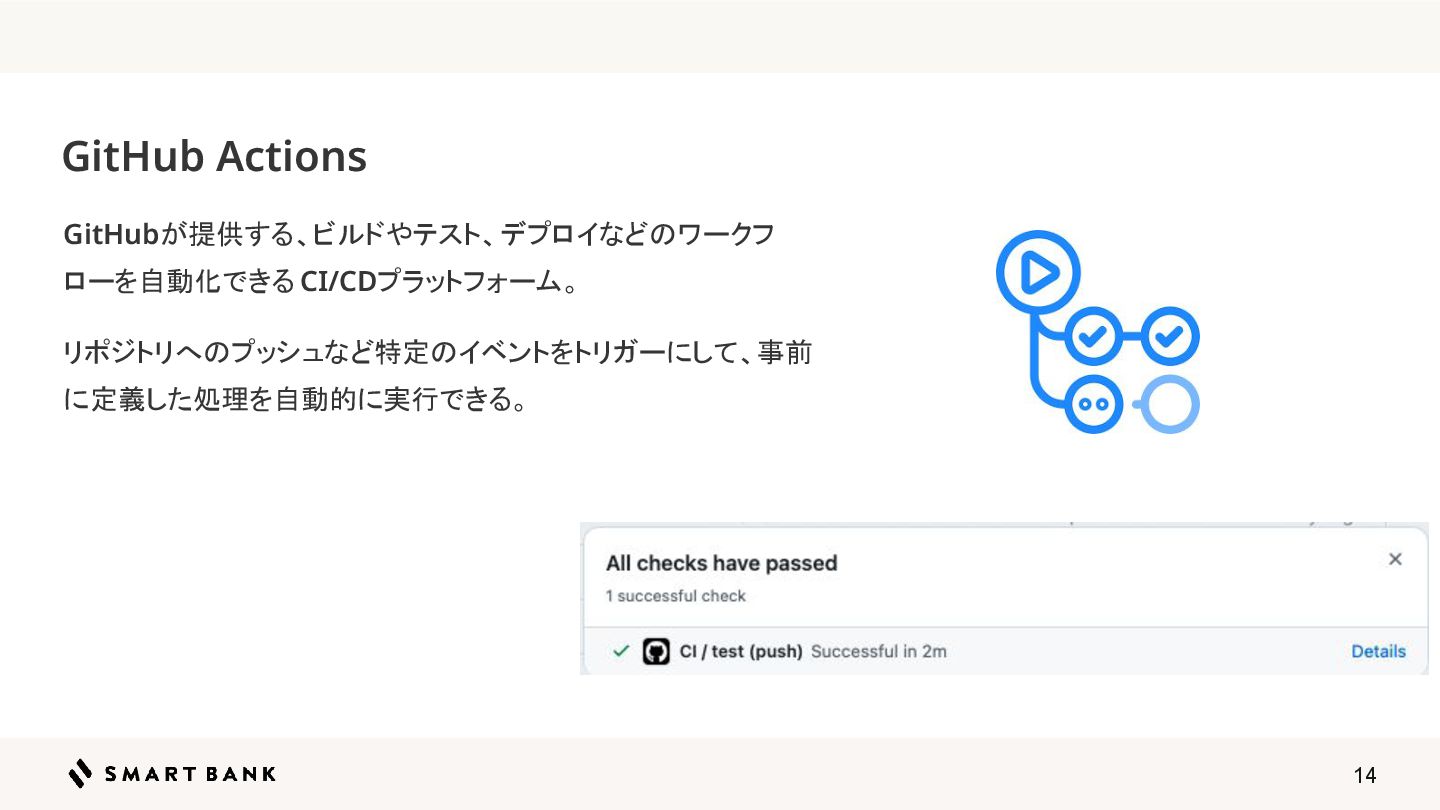
Task: Click the right checkmark circle in the Actions logo
Action: (1169, 336)
